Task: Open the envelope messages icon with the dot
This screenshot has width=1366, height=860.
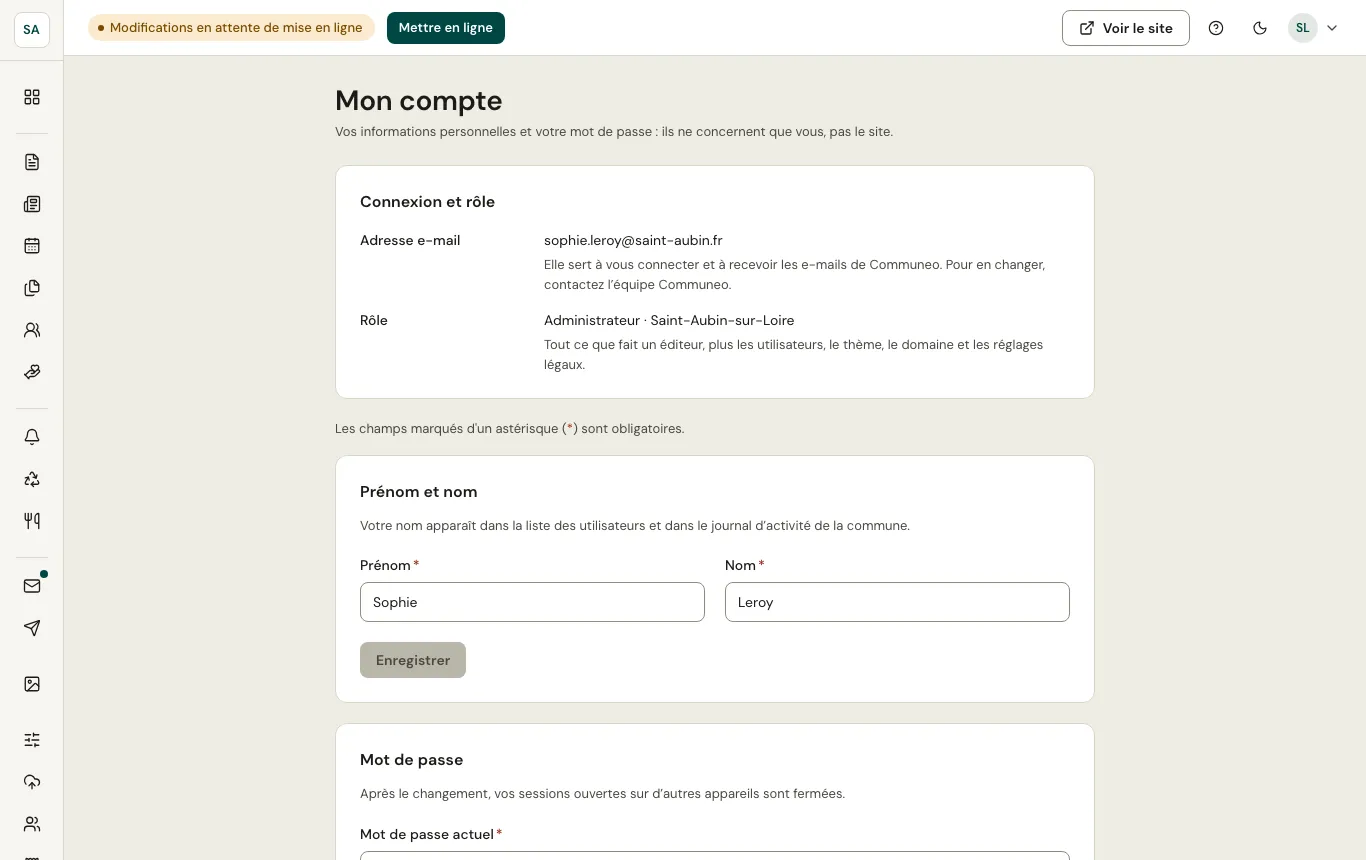Action: (x=32, y=586)
